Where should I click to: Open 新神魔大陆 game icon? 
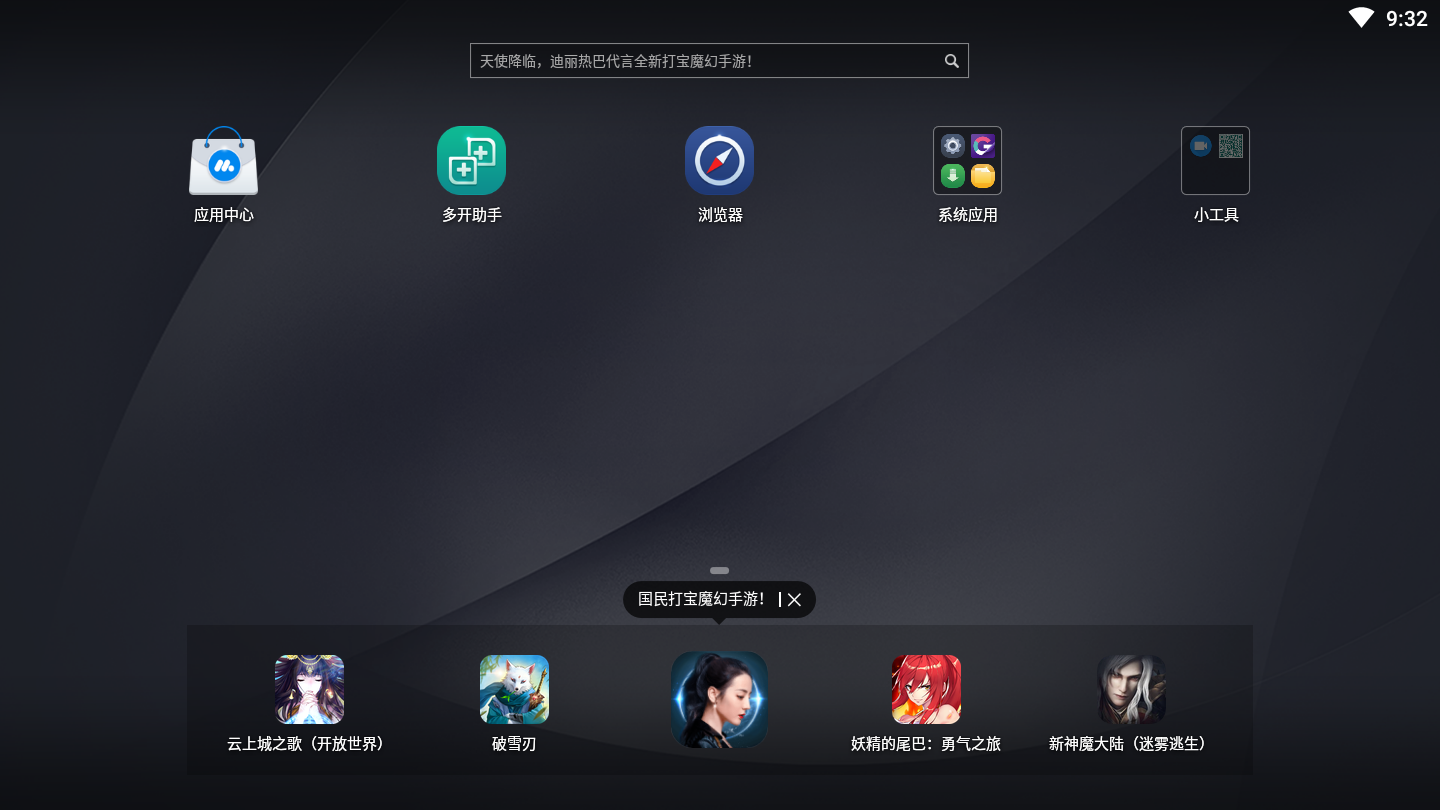(1131, 690)
